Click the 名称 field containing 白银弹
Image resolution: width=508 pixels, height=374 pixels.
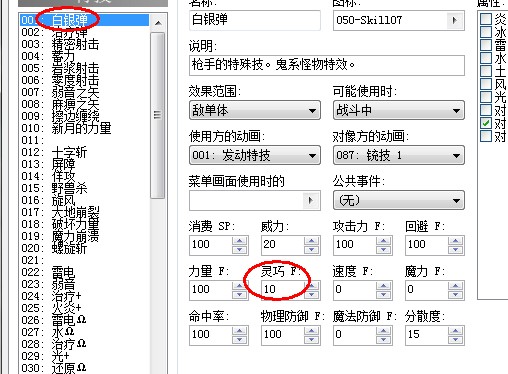point(255,20)
